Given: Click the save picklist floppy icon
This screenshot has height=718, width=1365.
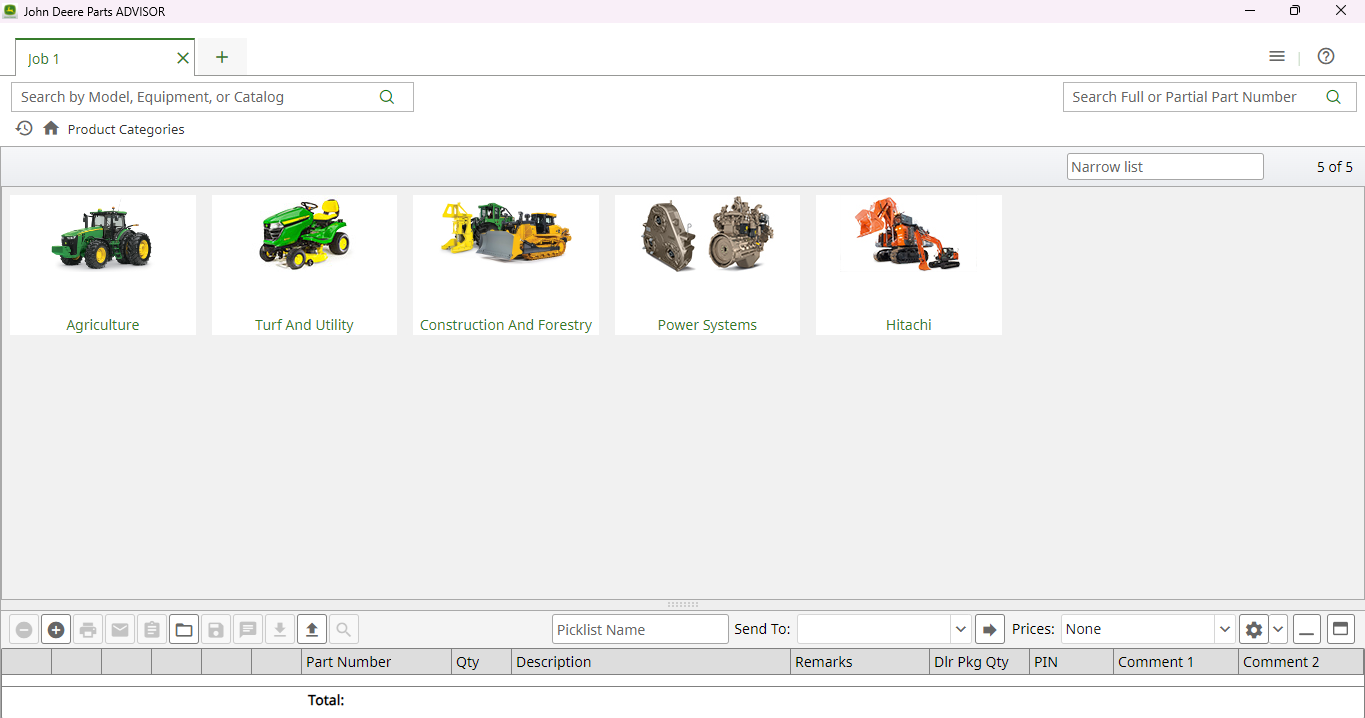Looking at the screenshot, I should [x=216, y=630].
